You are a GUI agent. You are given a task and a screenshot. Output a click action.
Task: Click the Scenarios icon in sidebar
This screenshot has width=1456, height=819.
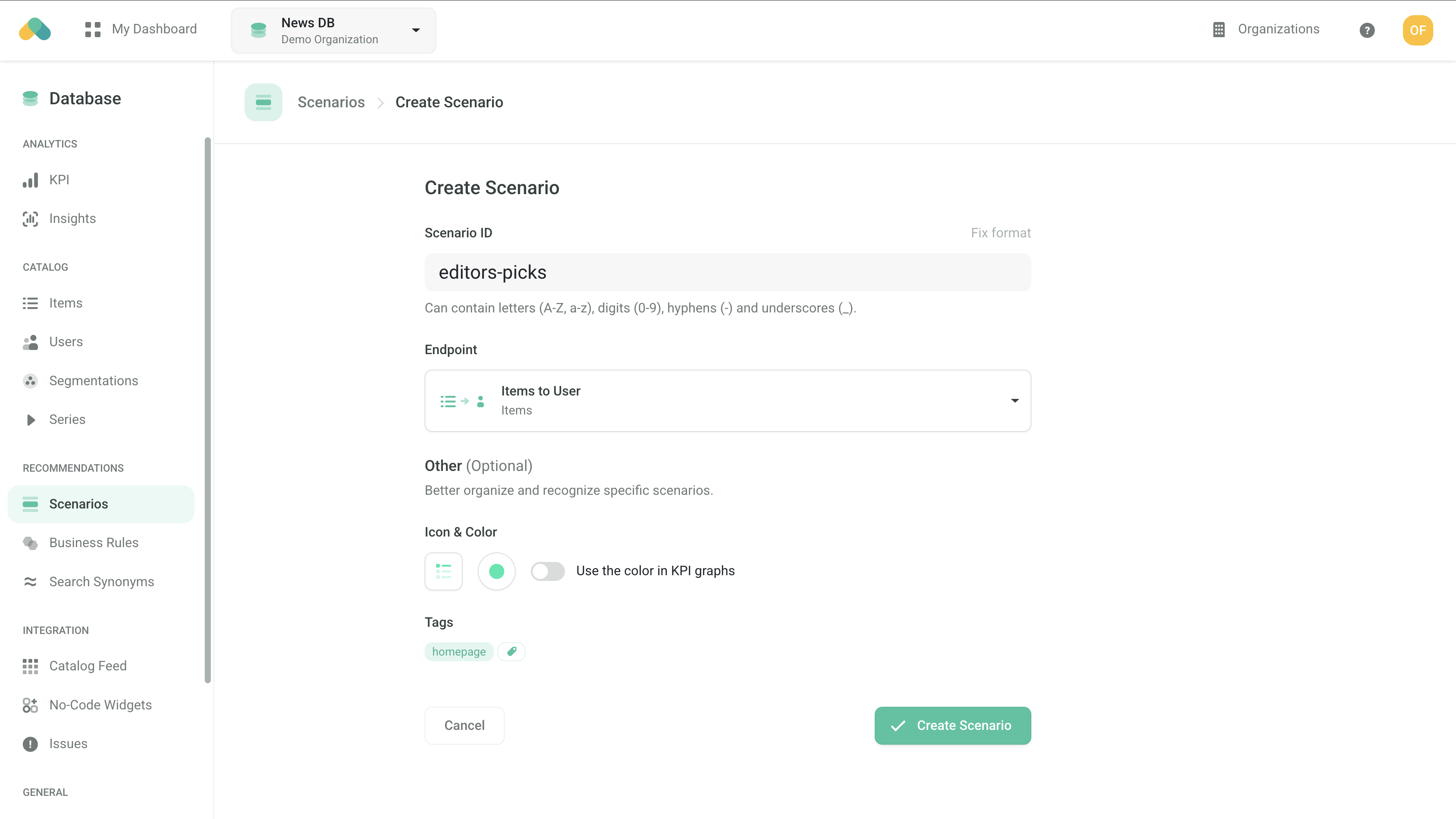[30, 504]
